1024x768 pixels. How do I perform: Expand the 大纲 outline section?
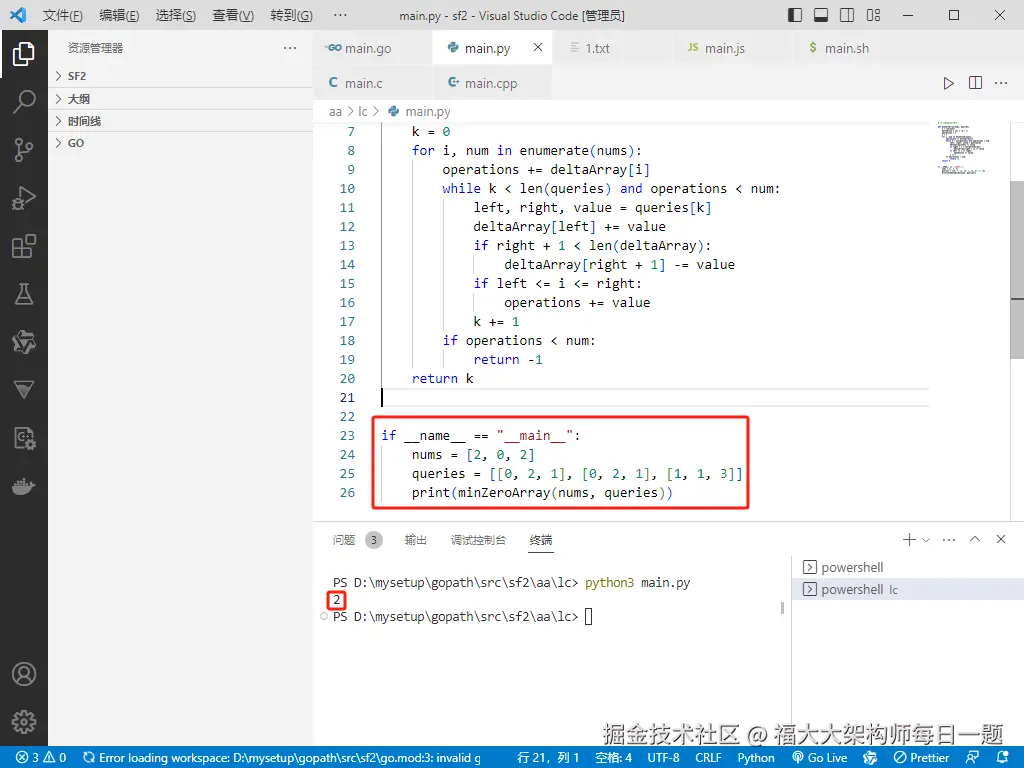coord(181,99)
